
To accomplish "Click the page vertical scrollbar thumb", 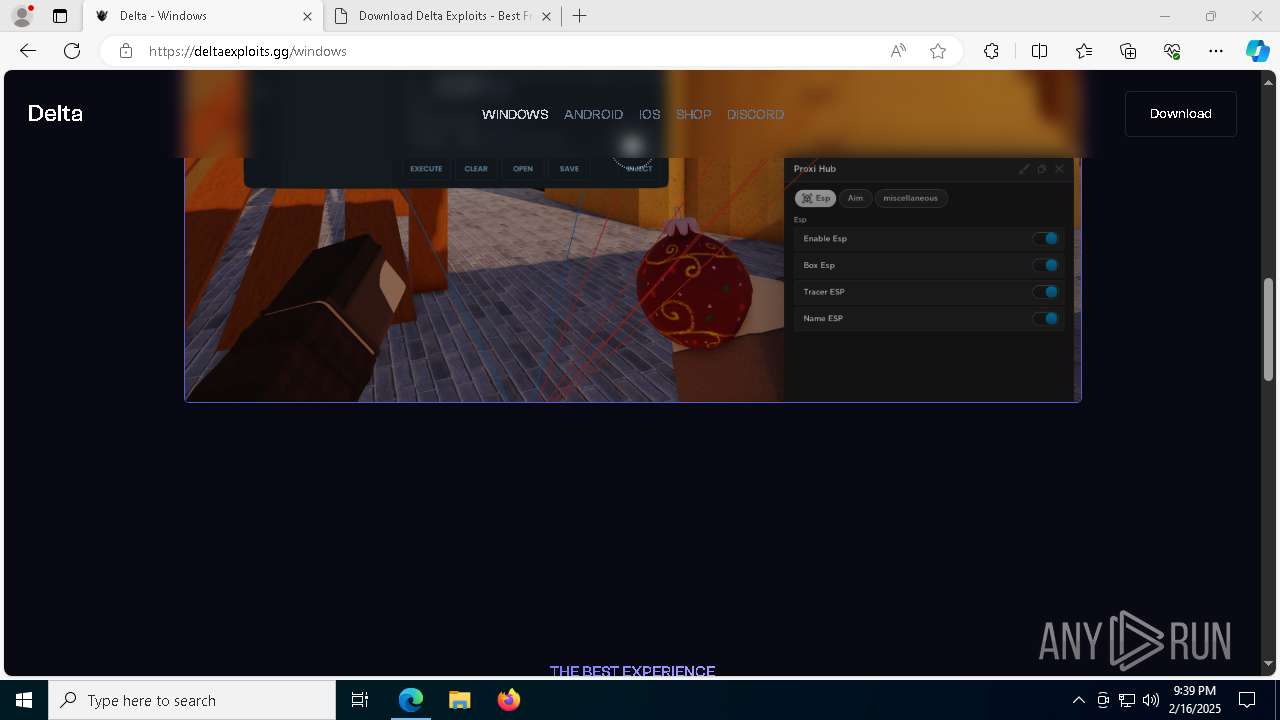I will pos(1268,329).
